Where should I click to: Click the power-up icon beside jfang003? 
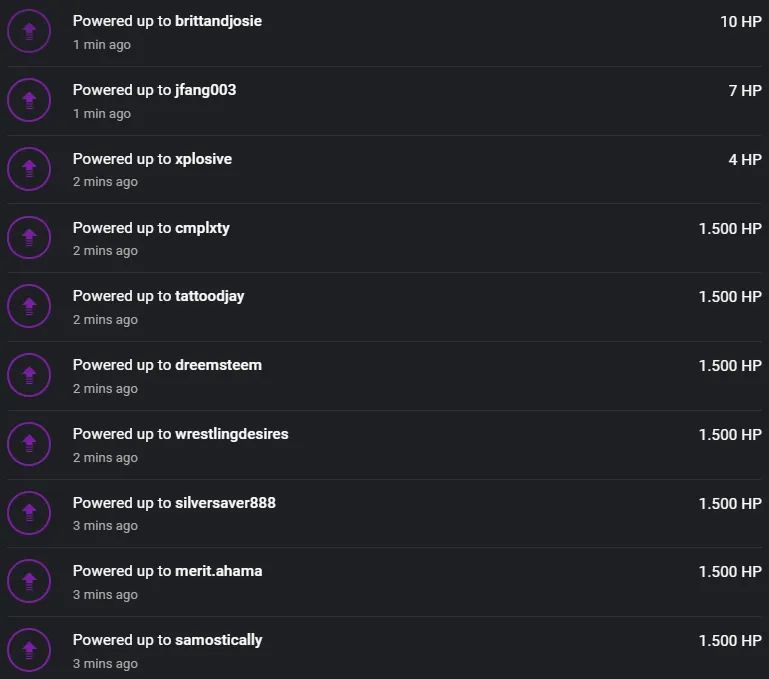29,100
